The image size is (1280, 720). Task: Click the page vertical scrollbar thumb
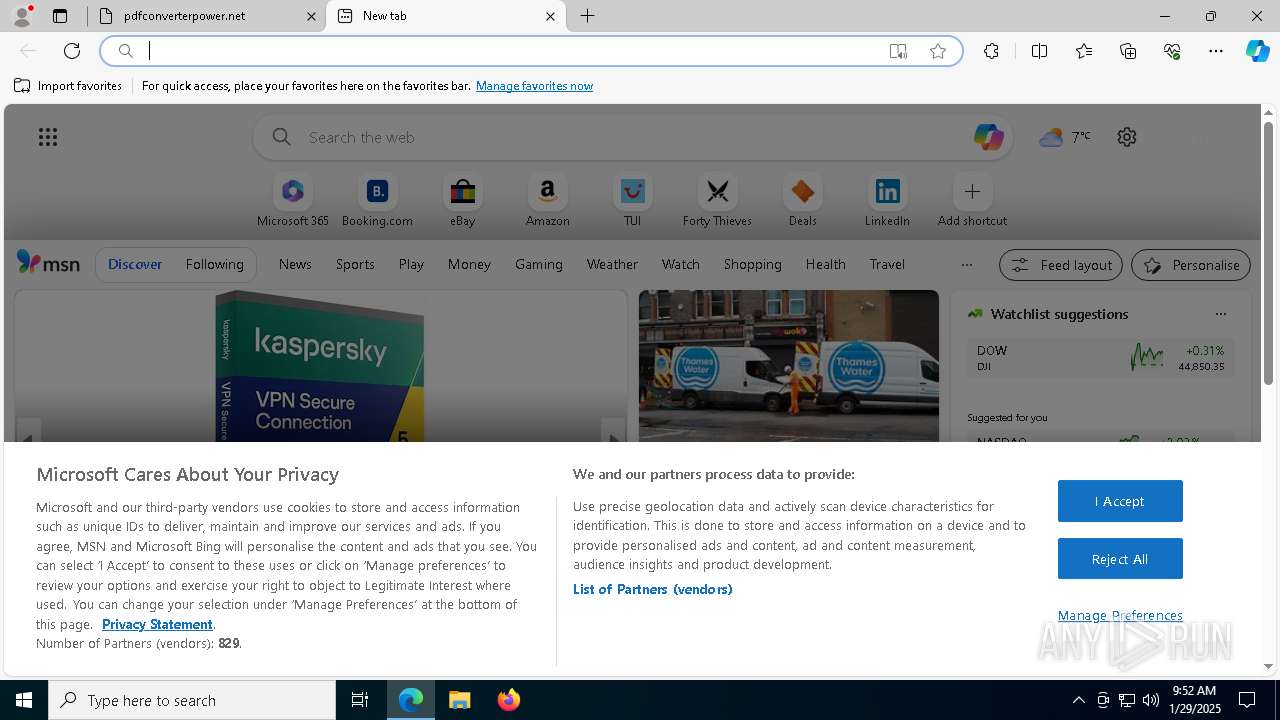1268,255
